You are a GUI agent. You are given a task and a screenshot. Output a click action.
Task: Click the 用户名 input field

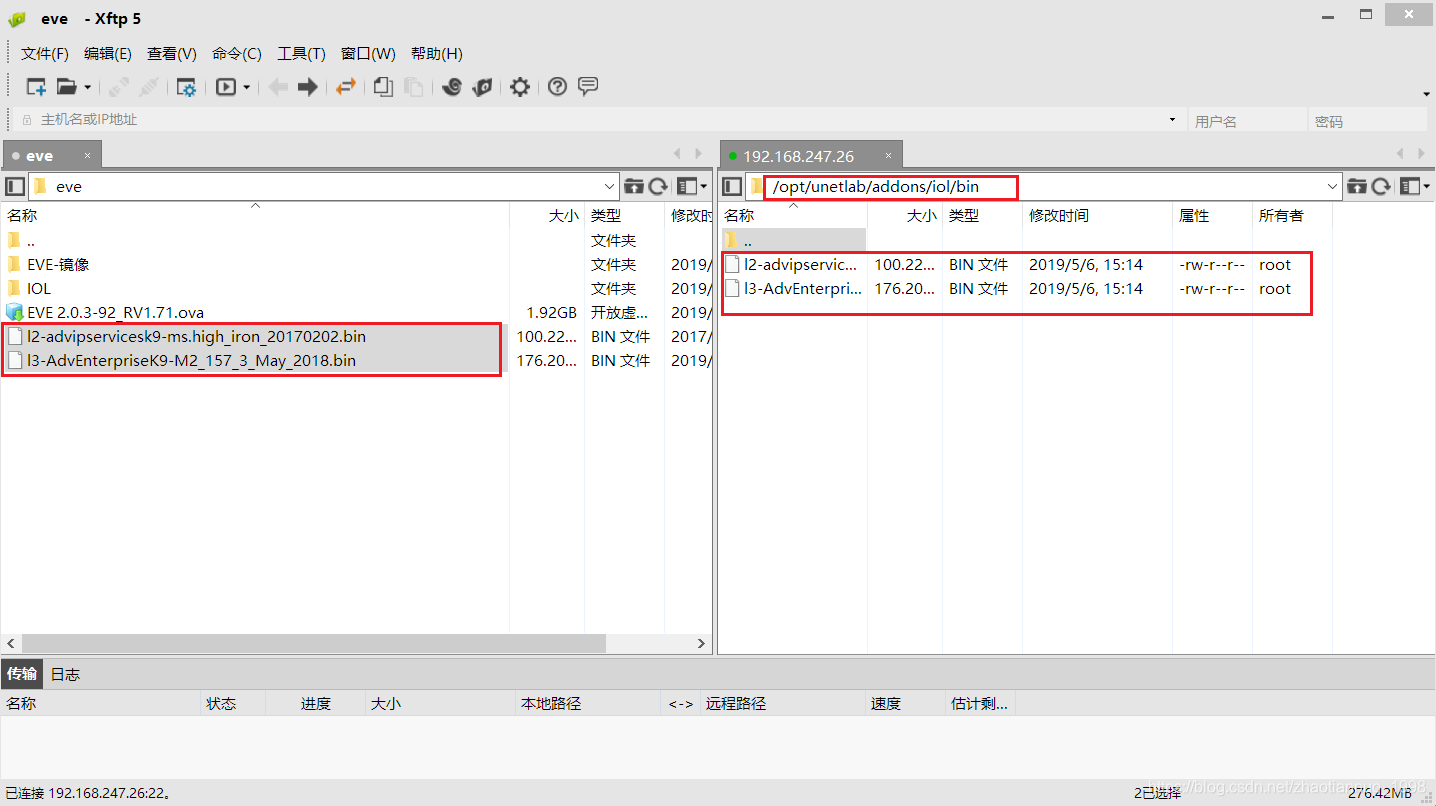(x=1248, y=121)
